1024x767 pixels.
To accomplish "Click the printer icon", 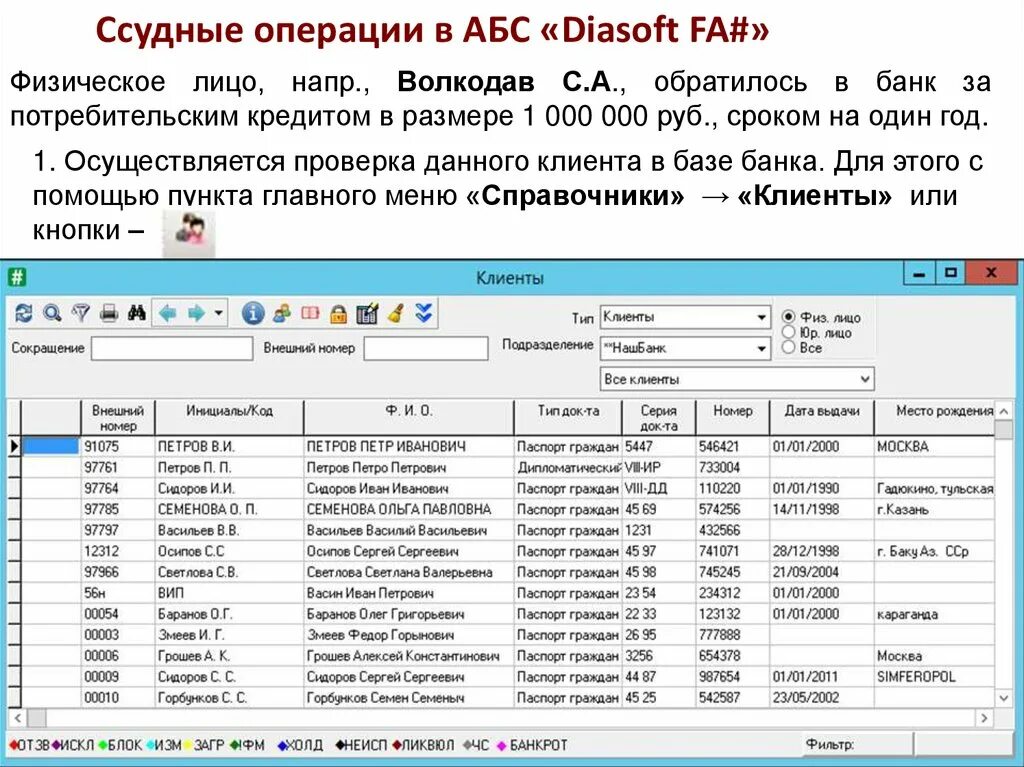I will click(108, 314).
